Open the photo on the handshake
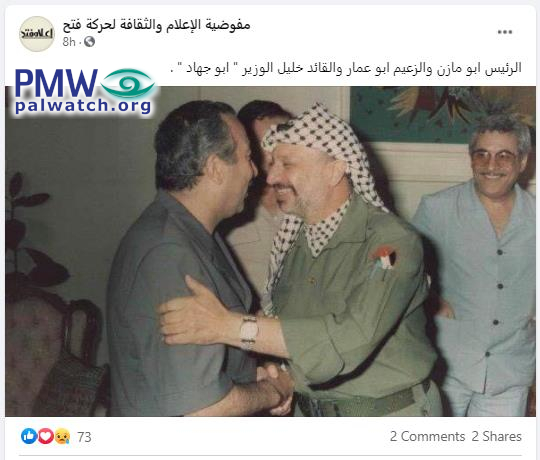Image resolution: width=540 pixels, height=460 pixels. point(274,386)
